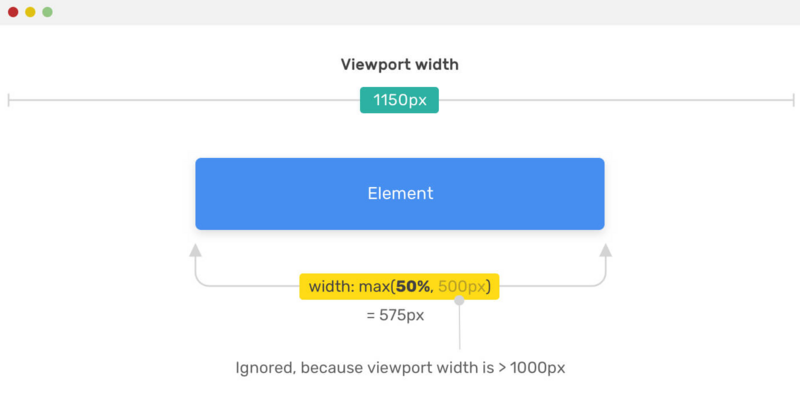Image resolution: width=800 pixels, height=405 pixels.
Task: Click the Viewport width heading
Action: pyautogui.click(x=399, y=65)
